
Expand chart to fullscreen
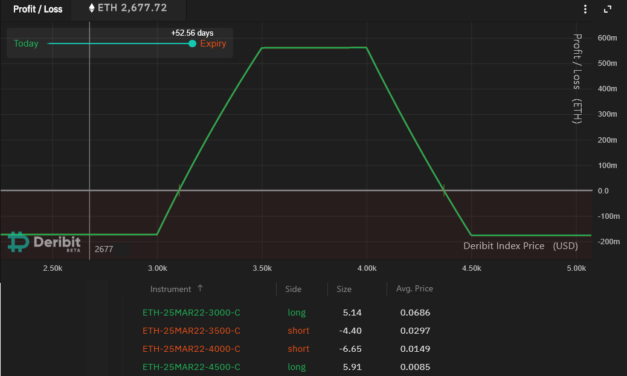click(x=607, y=9)
